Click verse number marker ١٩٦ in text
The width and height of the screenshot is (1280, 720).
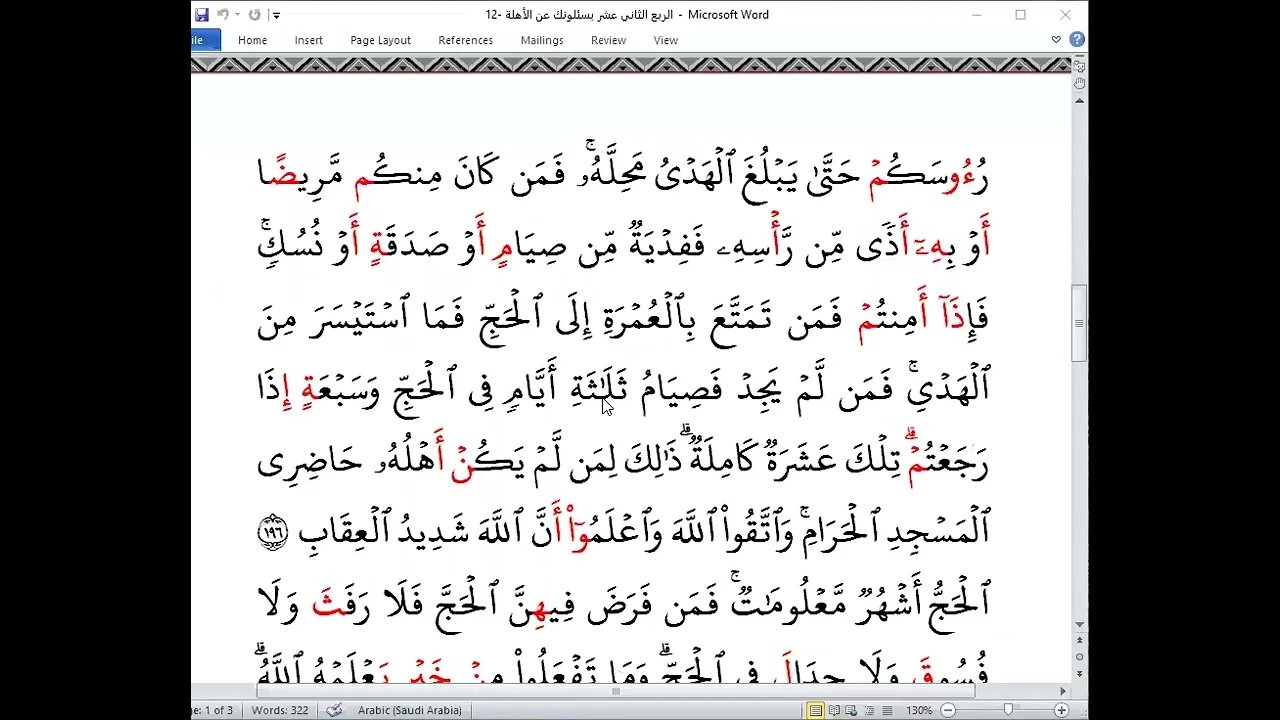272,533
